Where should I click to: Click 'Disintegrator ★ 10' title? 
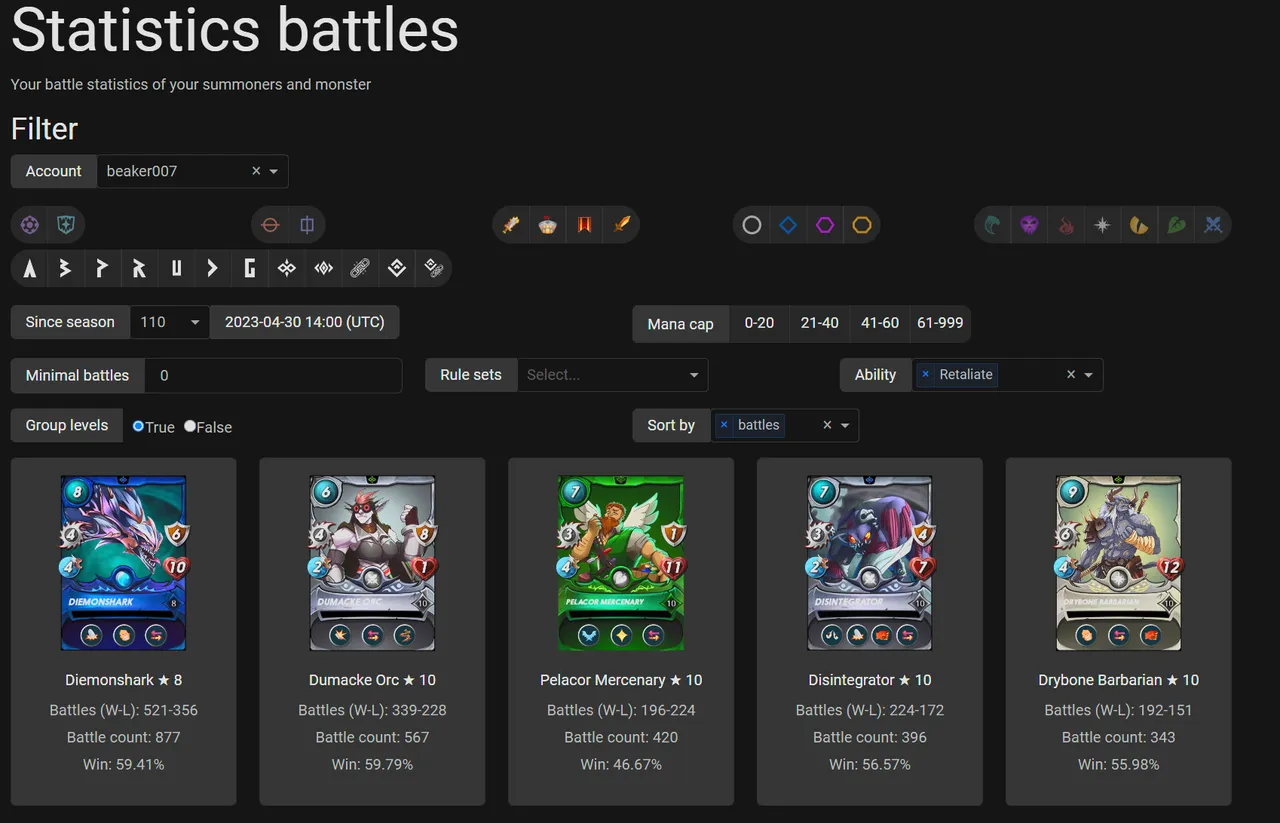click(870, 680)
